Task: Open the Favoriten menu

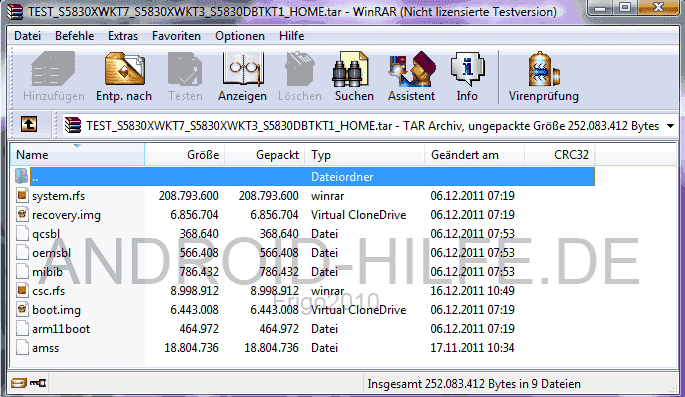Action: pyautogui.click(x=176, y=36)
